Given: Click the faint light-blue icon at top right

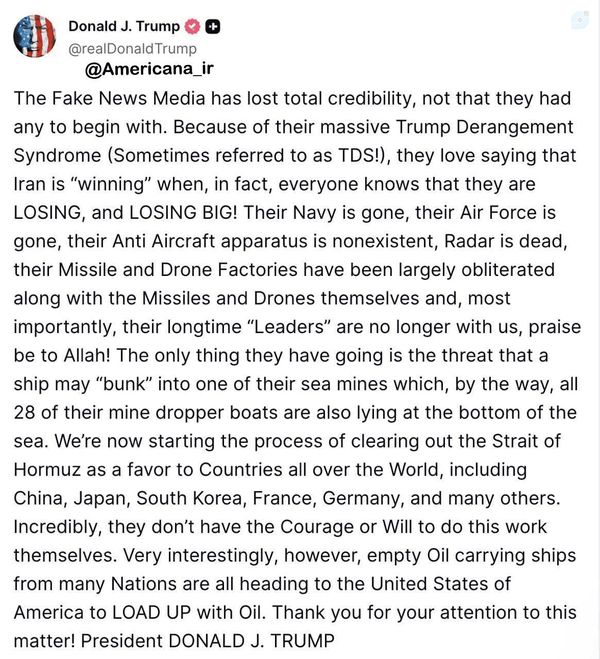Looking at the screenshot, I should (x=580, y=20).
